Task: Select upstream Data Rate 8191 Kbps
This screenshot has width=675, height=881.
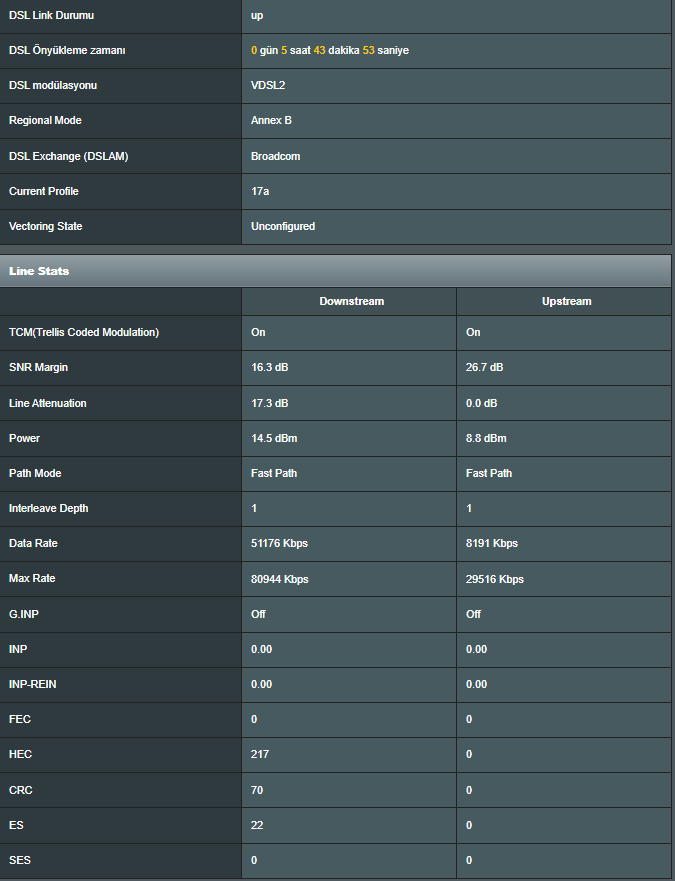Action: click(x=492, y=544)
